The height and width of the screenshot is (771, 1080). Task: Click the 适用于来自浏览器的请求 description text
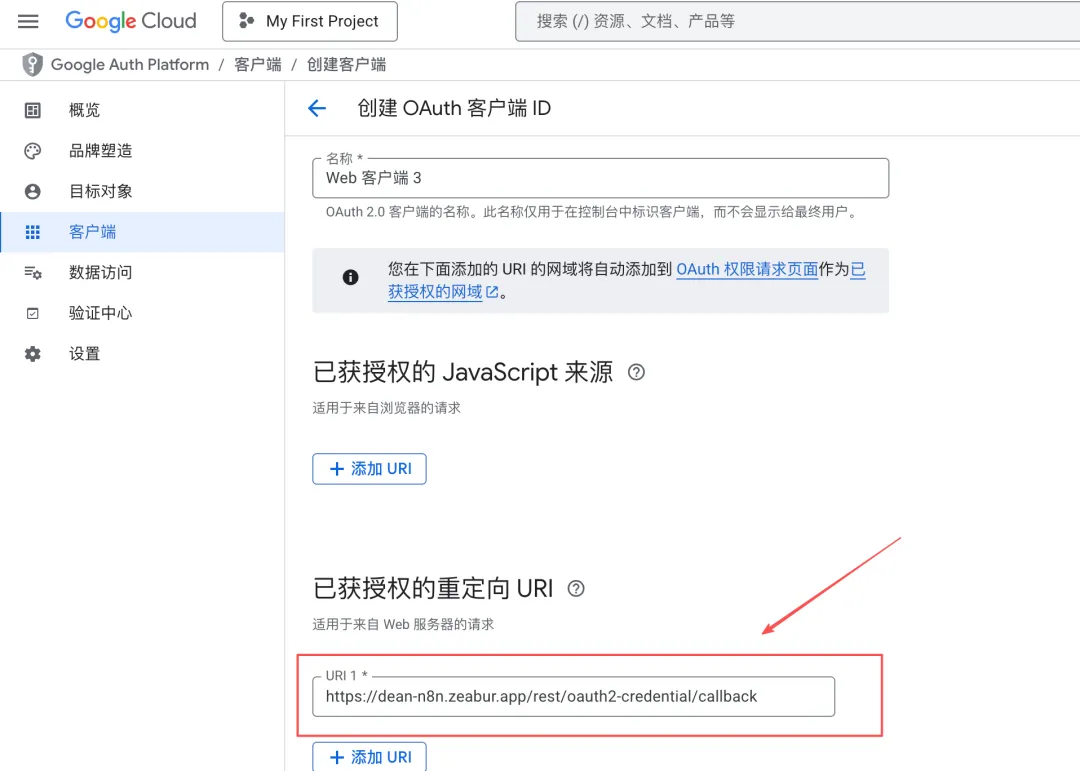point(386,408)
